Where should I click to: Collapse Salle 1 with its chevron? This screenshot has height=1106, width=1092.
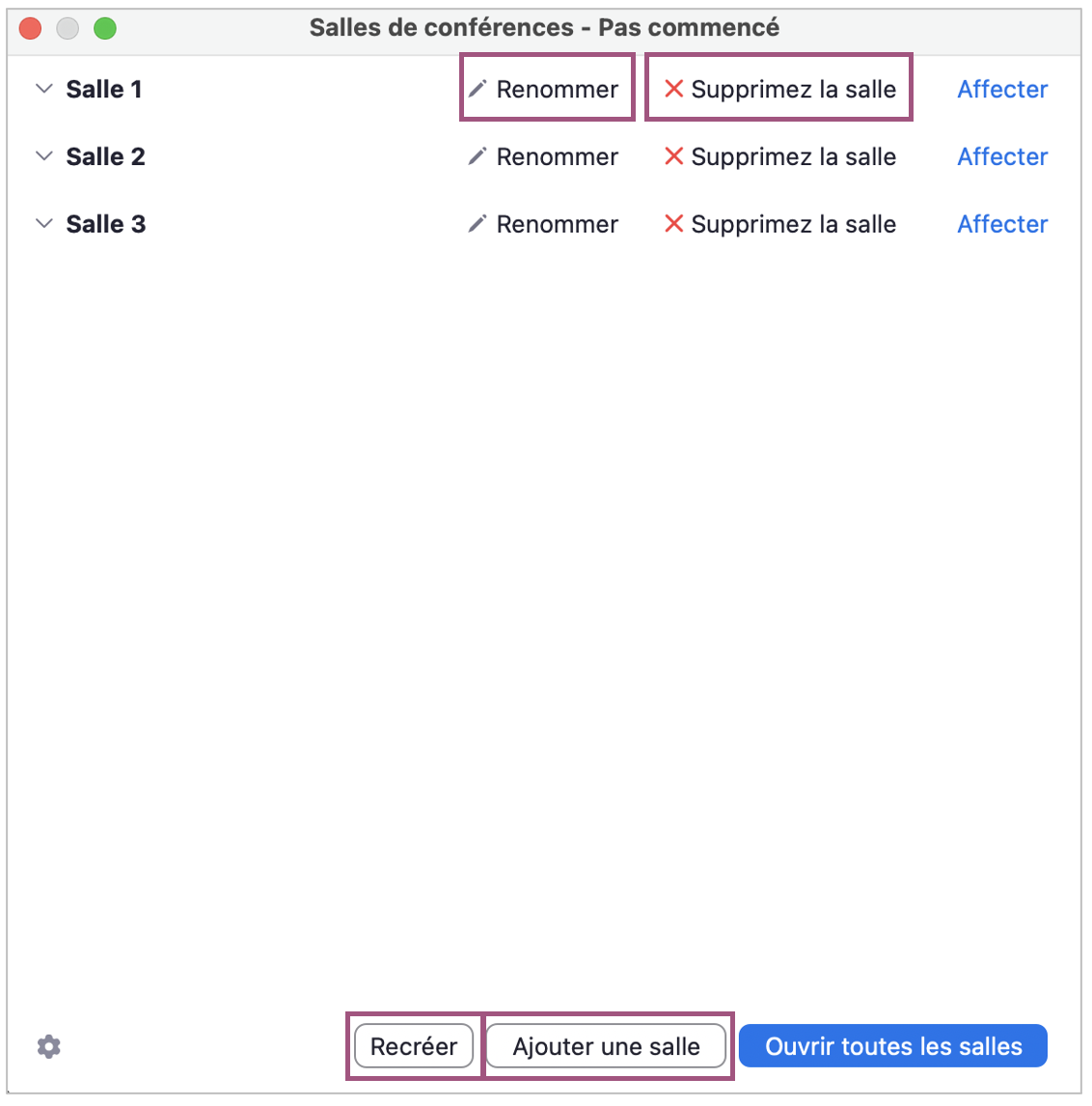point(43,89)
